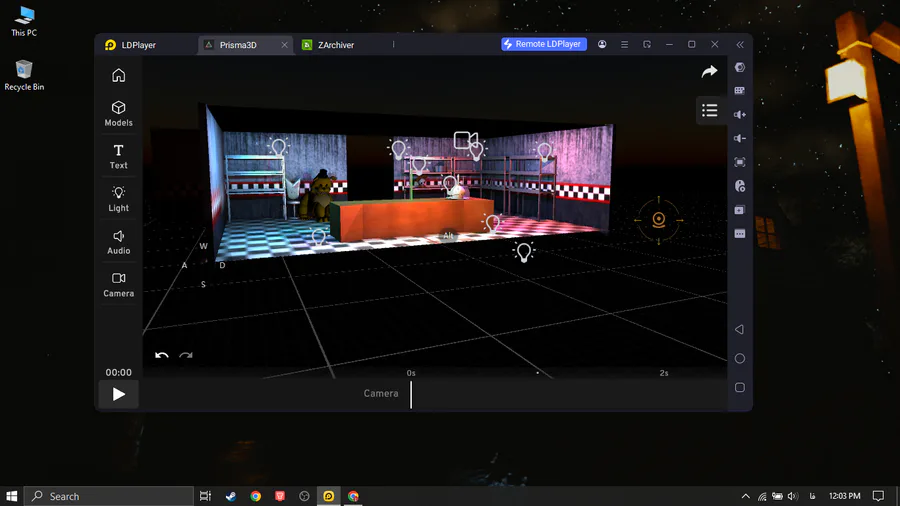Open the system volume control

(793, 496)
